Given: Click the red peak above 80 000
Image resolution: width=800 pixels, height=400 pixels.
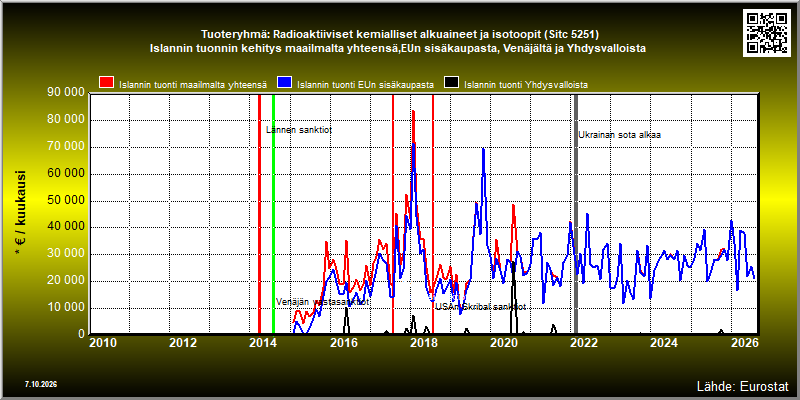Looking at the screenshot, I should pyautogui.click(x=413, y=113).
